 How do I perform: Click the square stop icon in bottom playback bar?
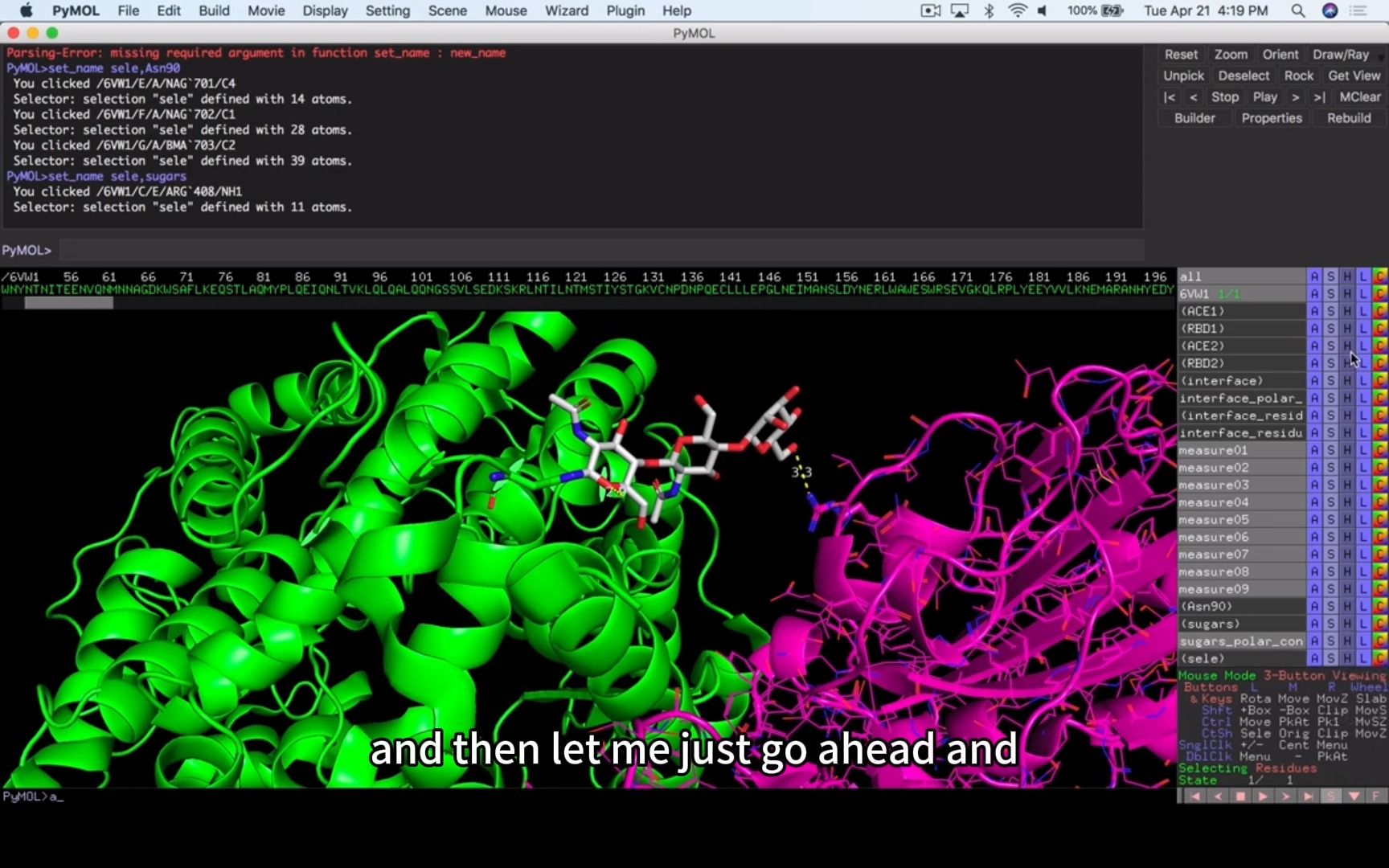click(x=1240, y=796)
